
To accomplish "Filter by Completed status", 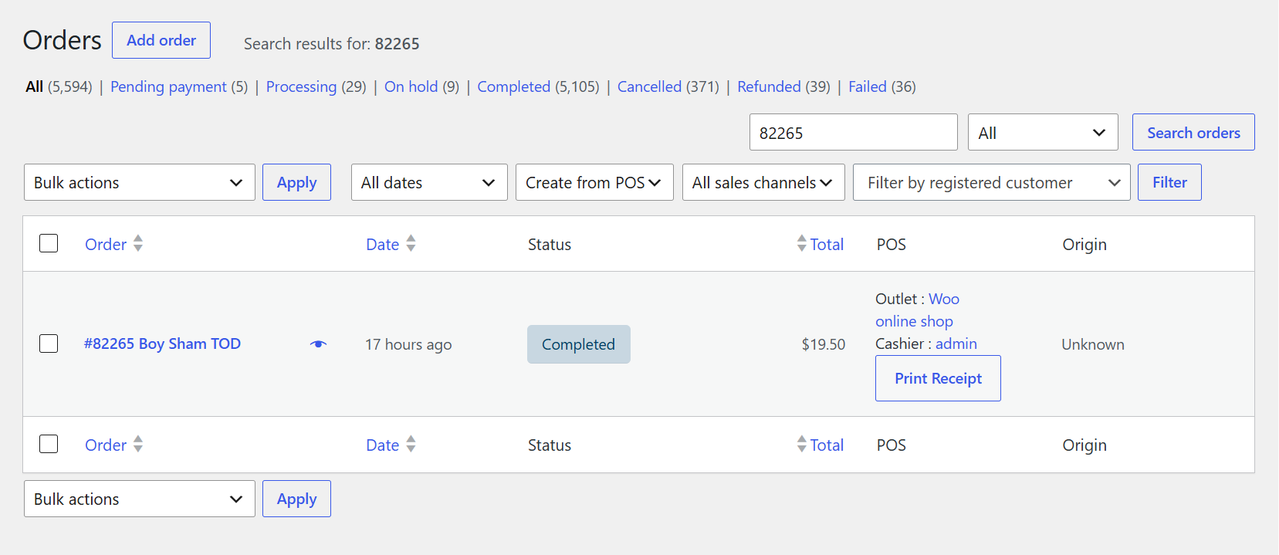I will (514, 87).
